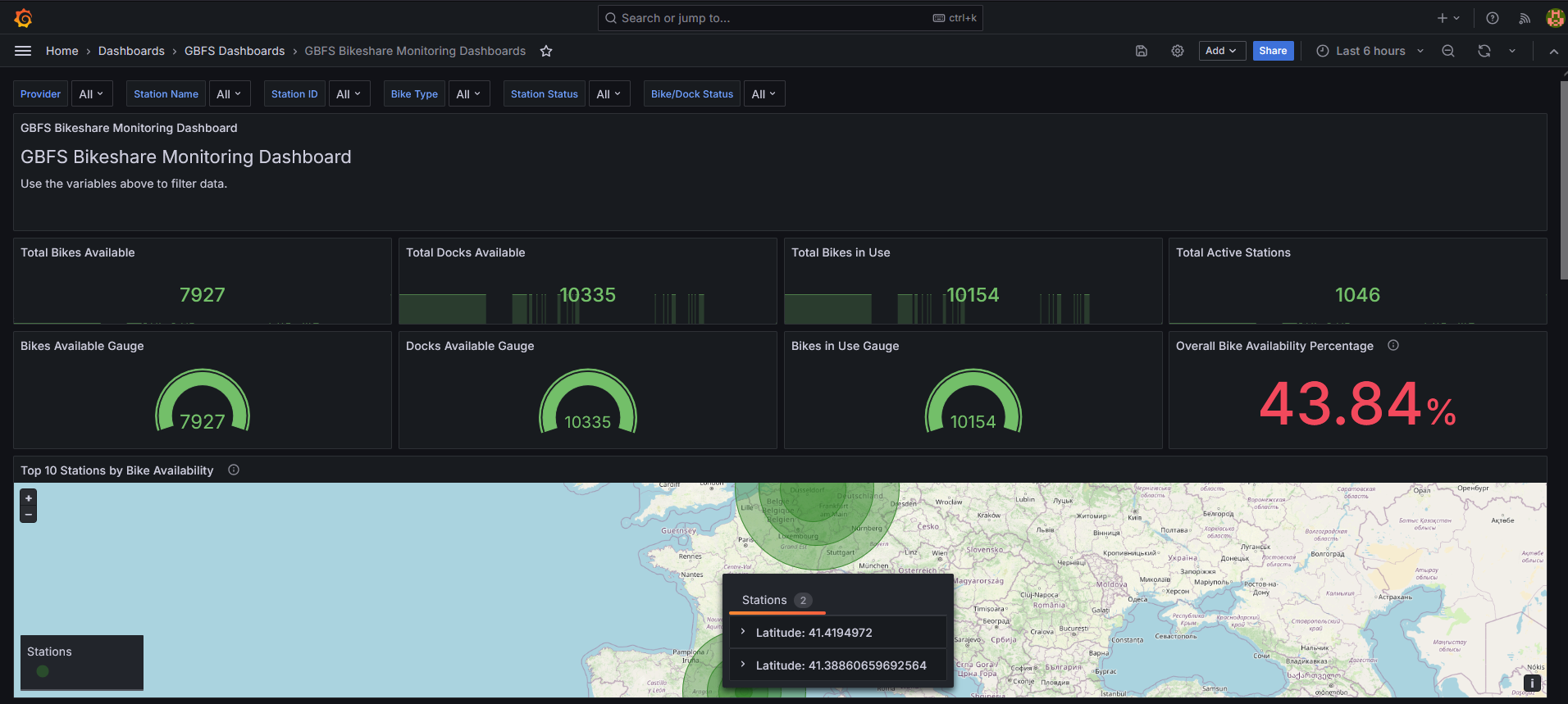Zoom out on the map
1568x704 pixels.
(x=29, y=515)
